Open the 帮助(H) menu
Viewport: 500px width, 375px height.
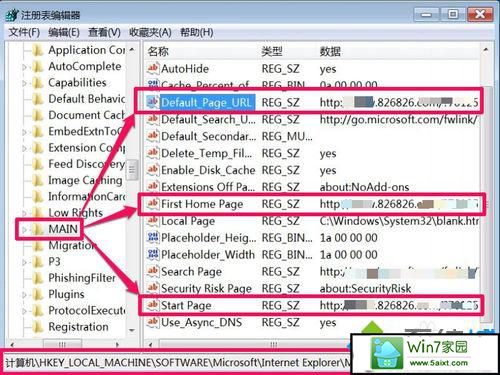point(197,32)
